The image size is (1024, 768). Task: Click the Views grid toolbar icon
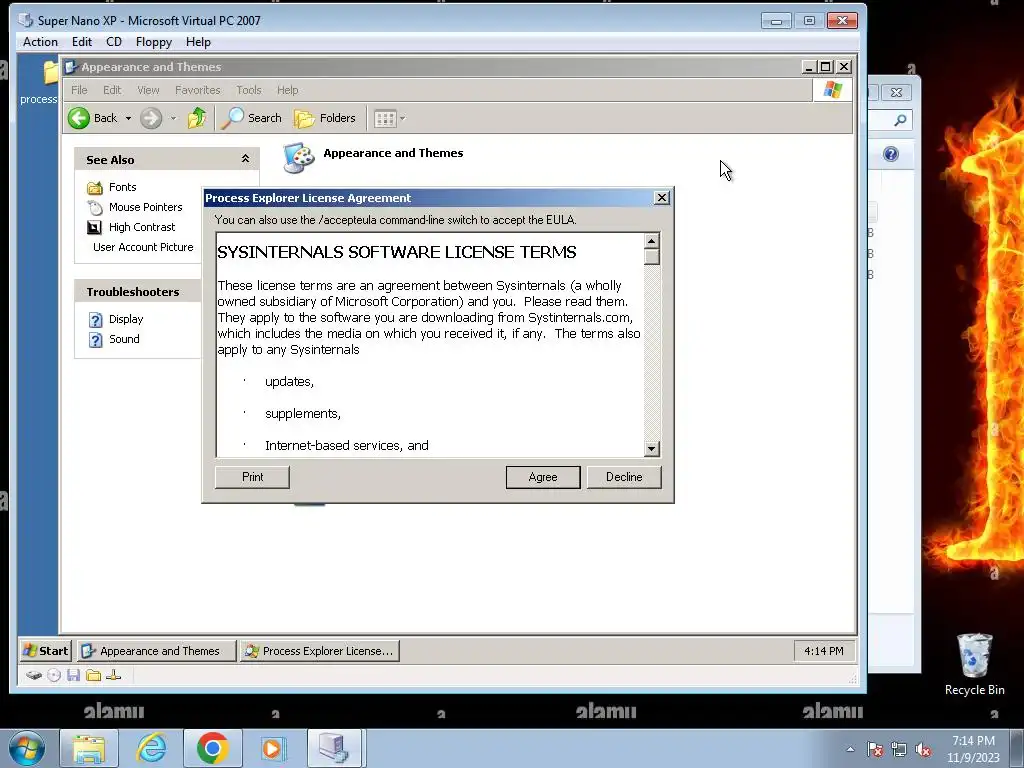point(385,119)
